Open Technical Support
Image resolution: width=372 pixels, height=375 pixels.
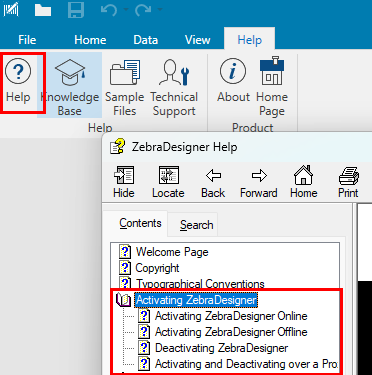(x=174, y=85)
